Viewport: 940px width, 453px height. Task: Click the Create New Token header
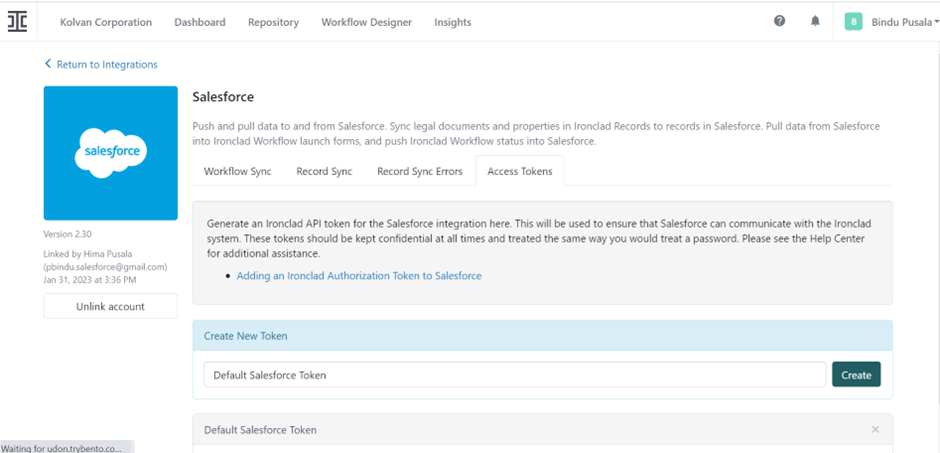pyautogui.click(x=543, y=336)
